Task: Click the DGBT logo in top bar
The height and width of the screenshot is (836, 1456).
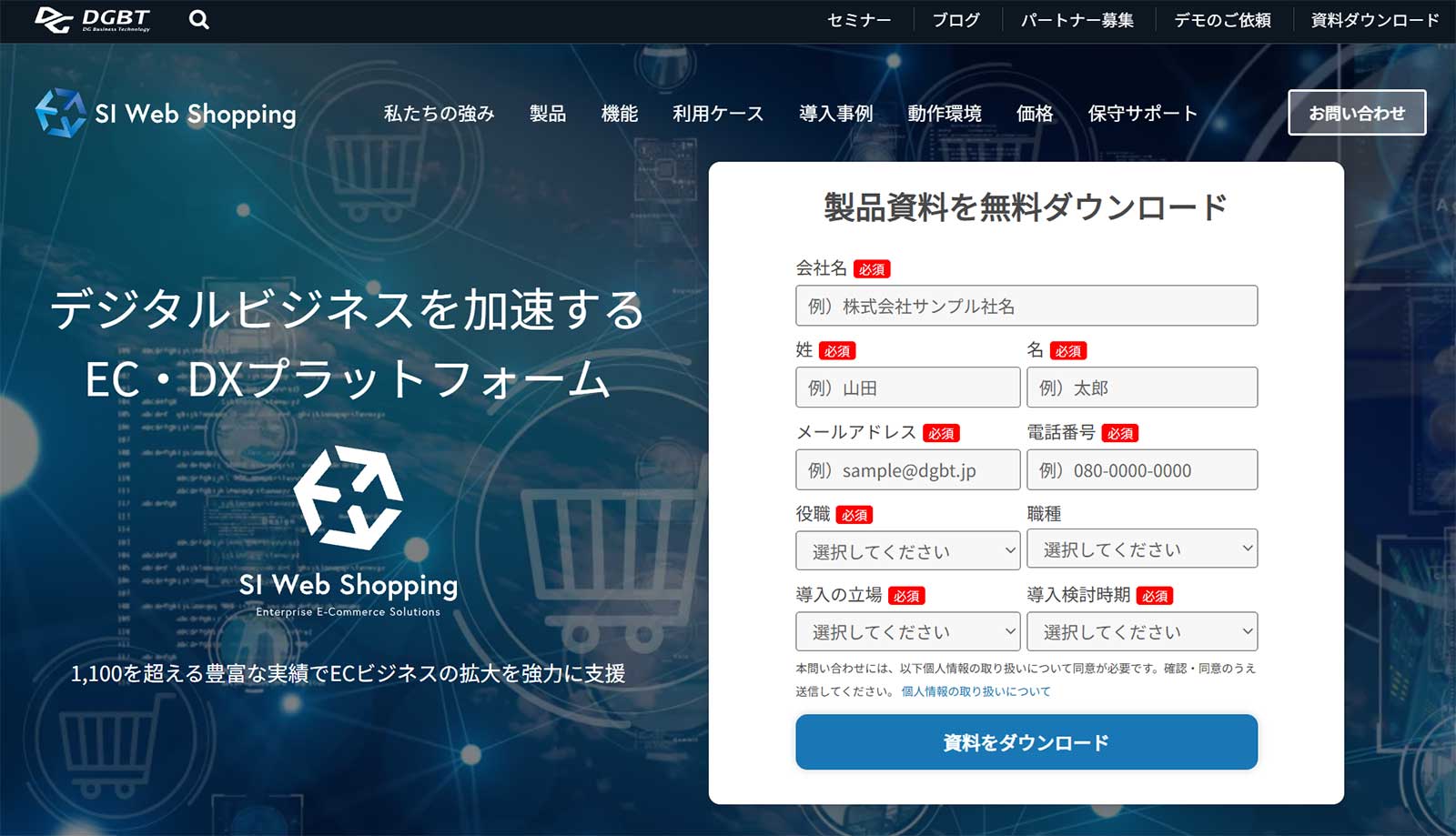Action: point(92,19)
